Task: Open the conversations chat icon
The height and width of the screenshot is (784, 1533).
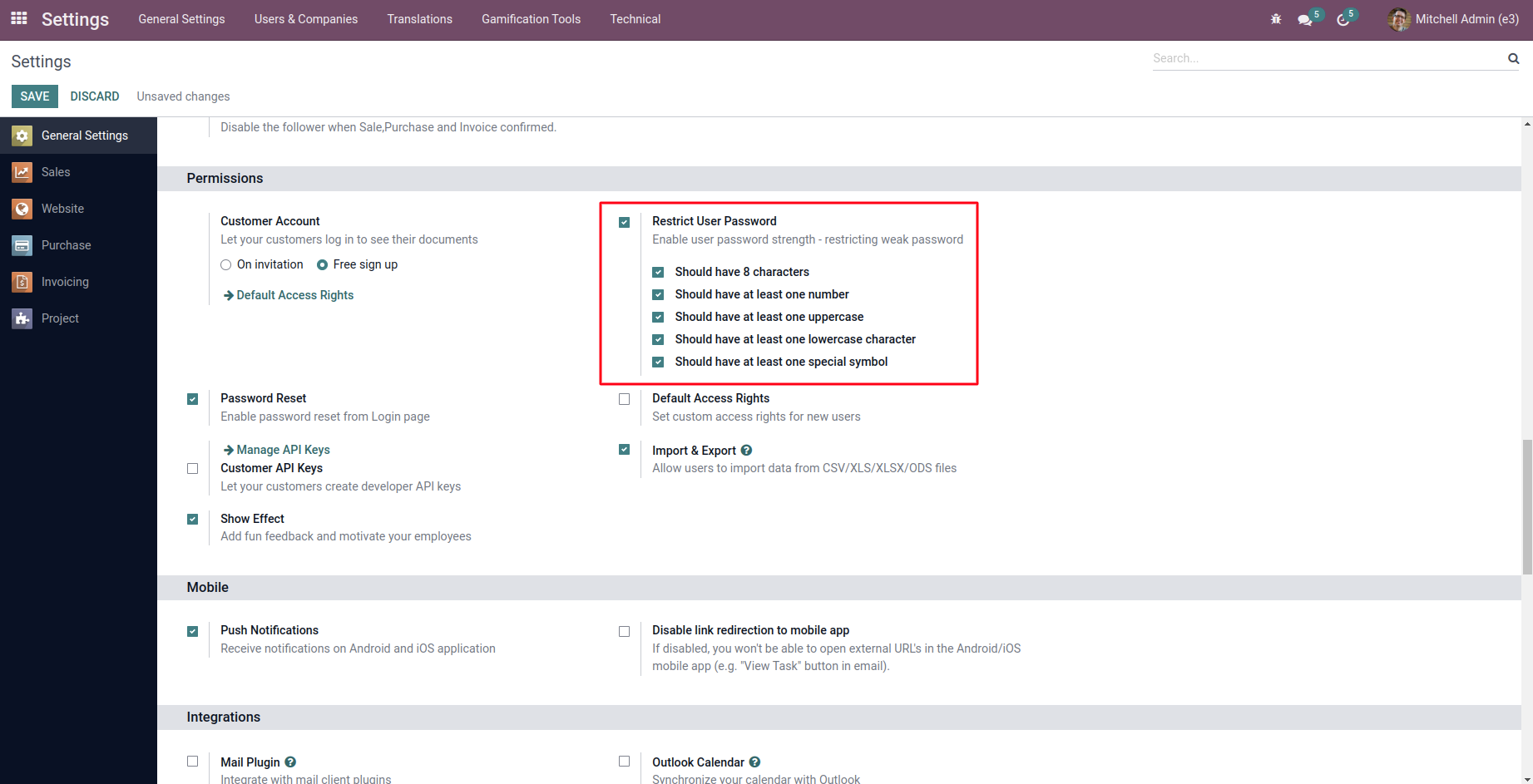Action: (1305, 19)
